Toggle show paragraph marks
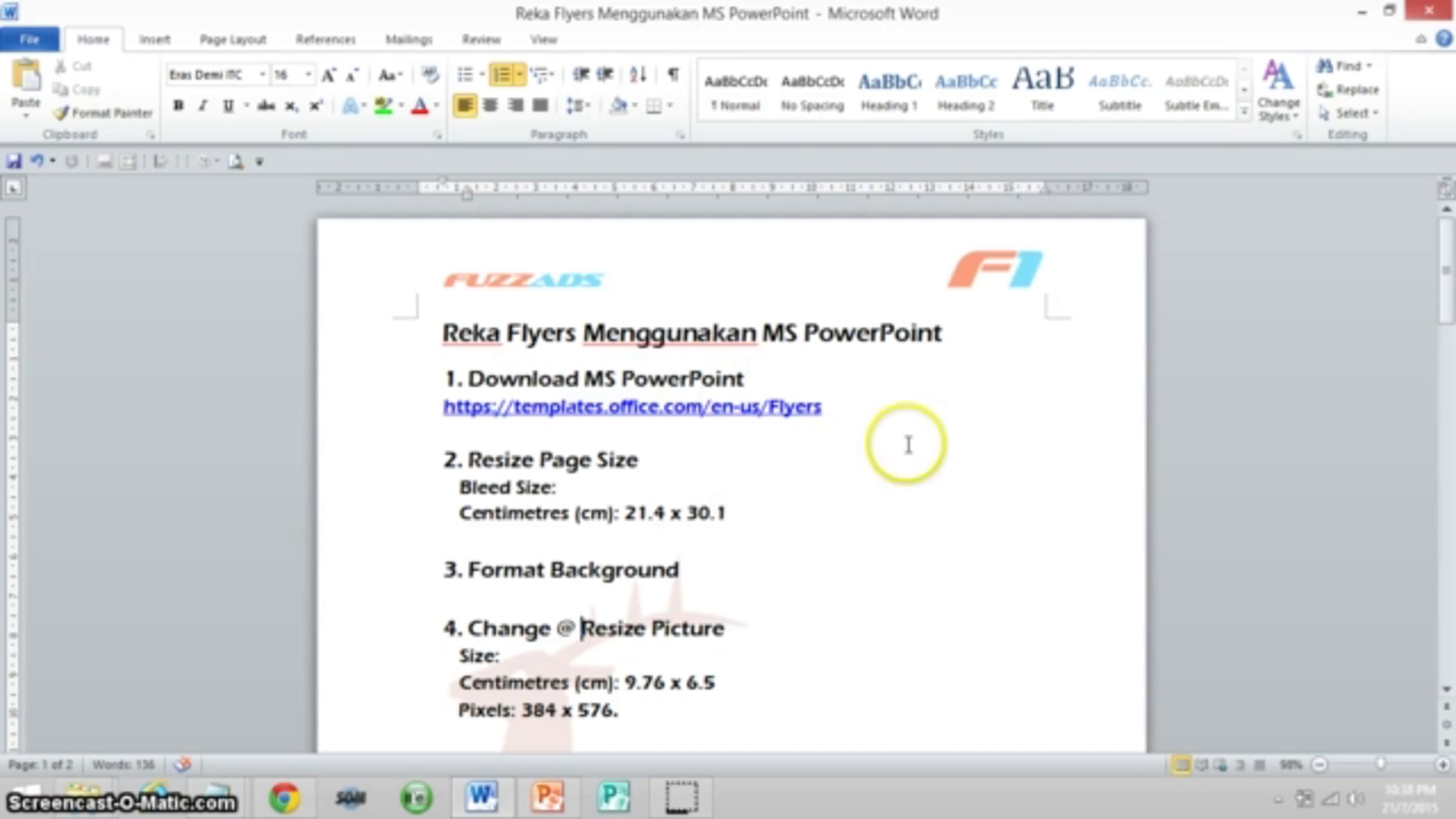This screenshot has width=1456, height=819. [673, 75]
